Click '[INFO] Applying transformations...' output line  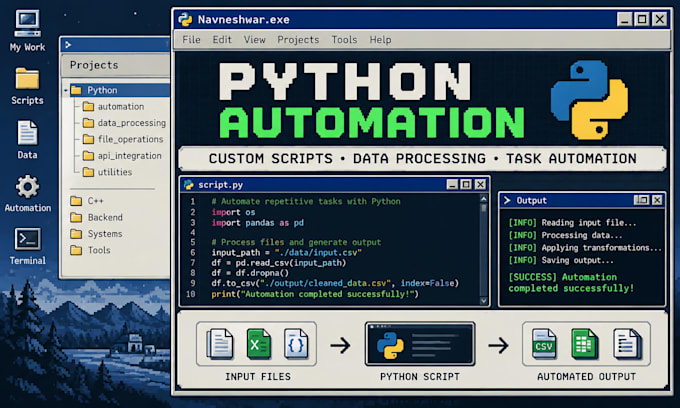click(x=585, y=248)
